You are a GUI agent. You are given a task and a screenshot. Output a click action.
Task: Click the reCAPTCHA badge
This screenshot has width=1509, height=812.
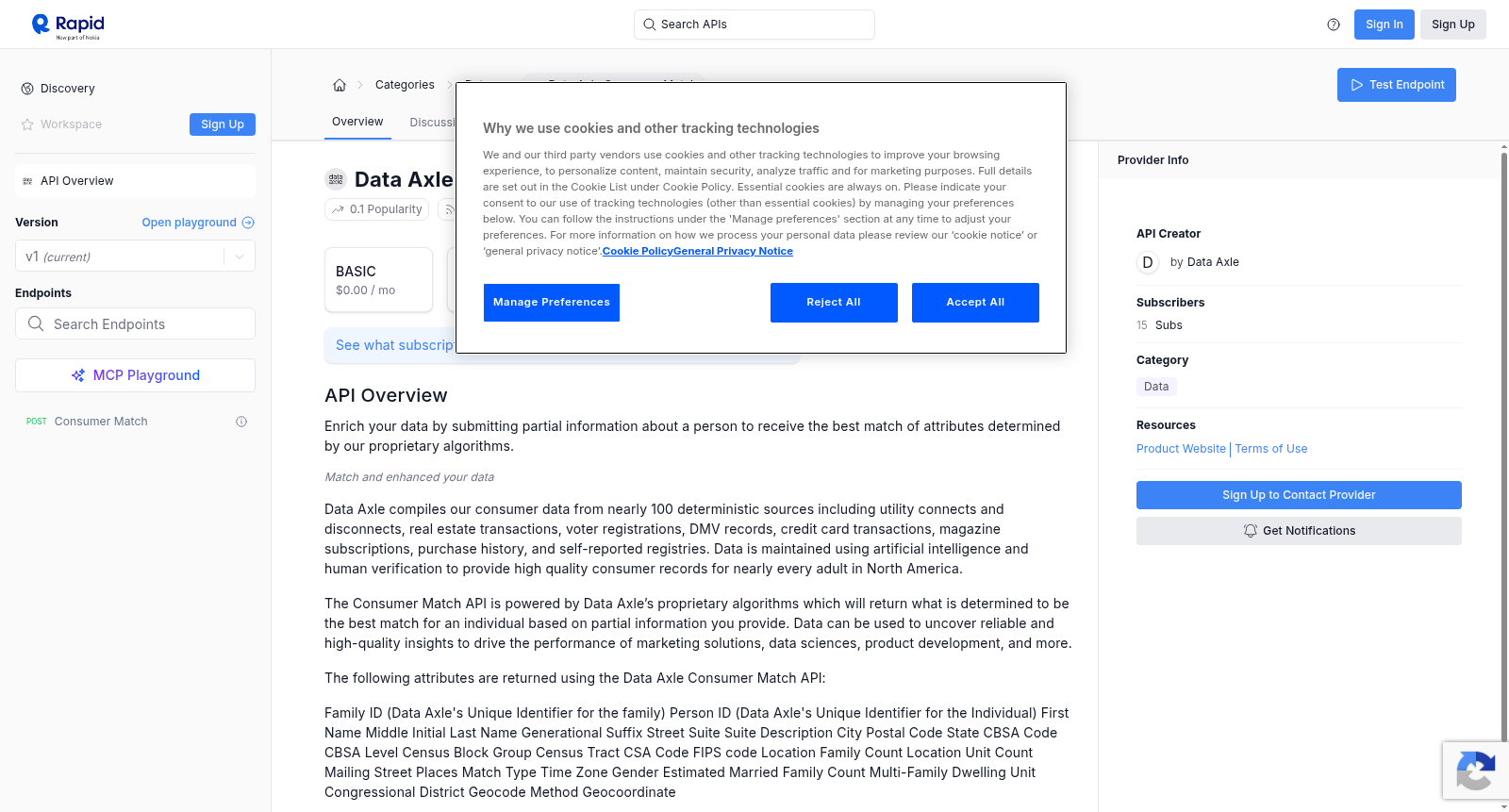tap(1475, 771)
